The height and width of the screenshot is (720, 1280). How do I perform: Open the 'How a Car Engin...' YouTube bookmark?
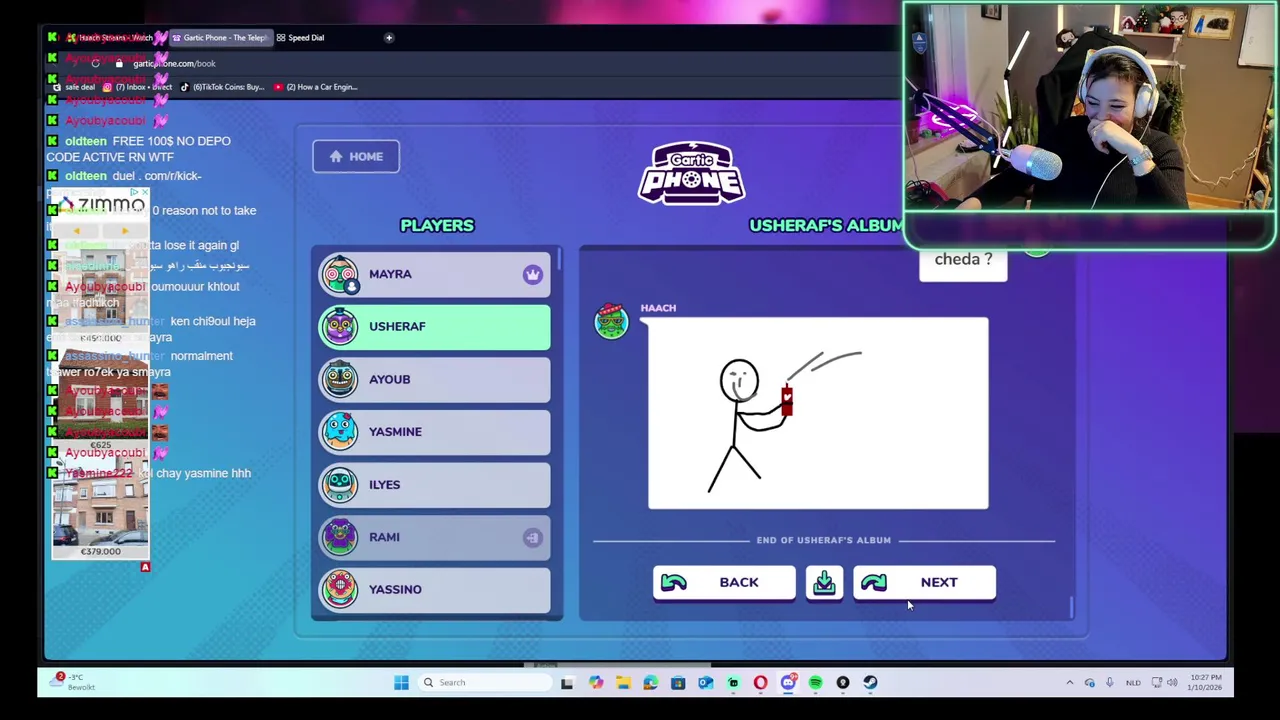click(x=316, y=87)
